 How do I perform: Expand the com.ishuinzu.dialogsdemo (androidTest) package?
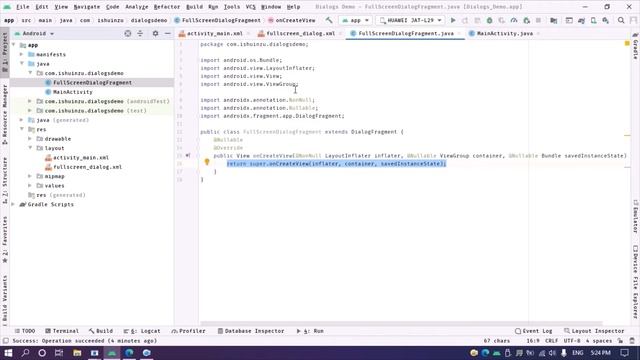pos(30,101)
